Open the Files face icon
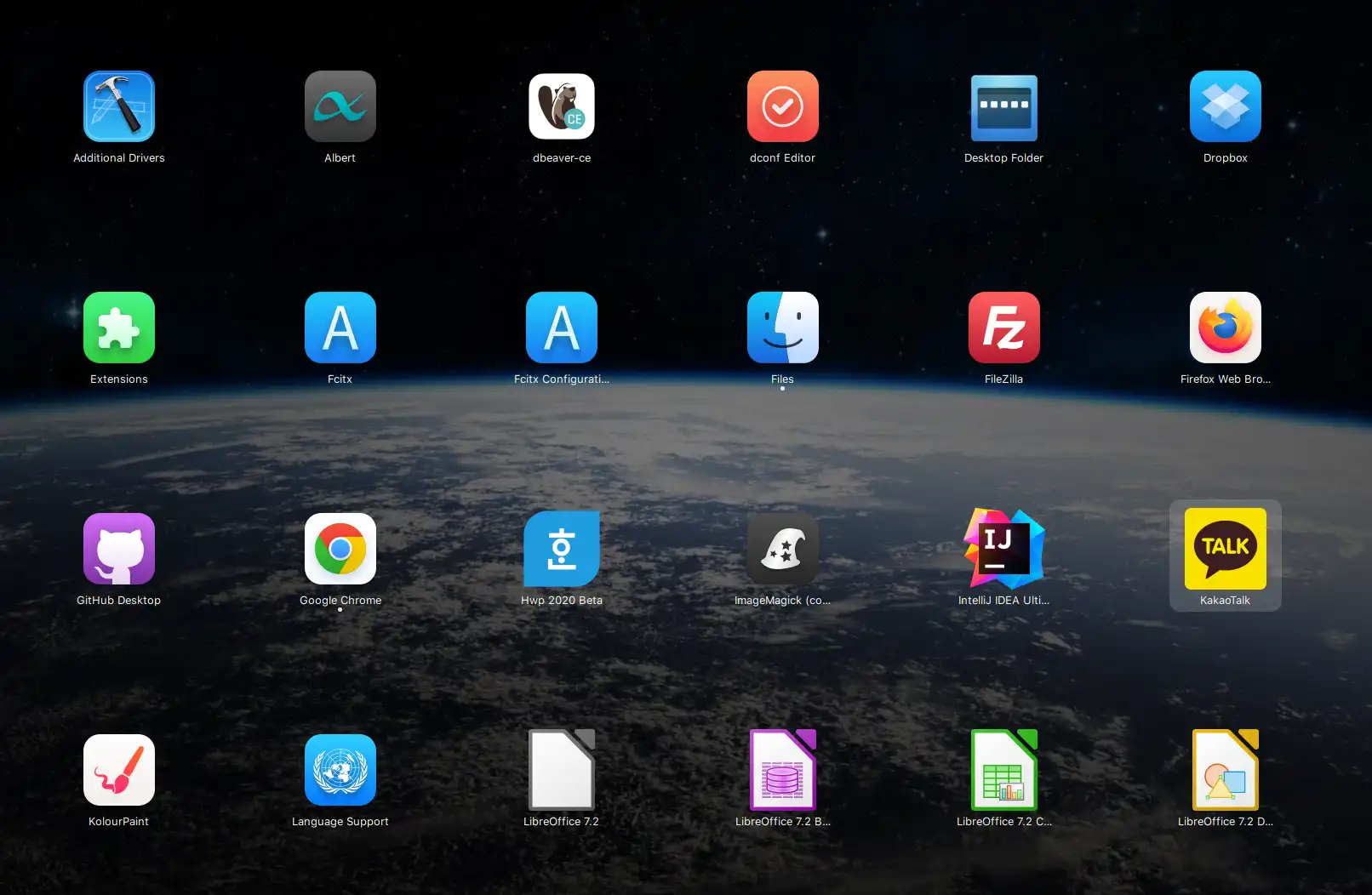Viewport: 1372px width, 895px height. (783, 328)
